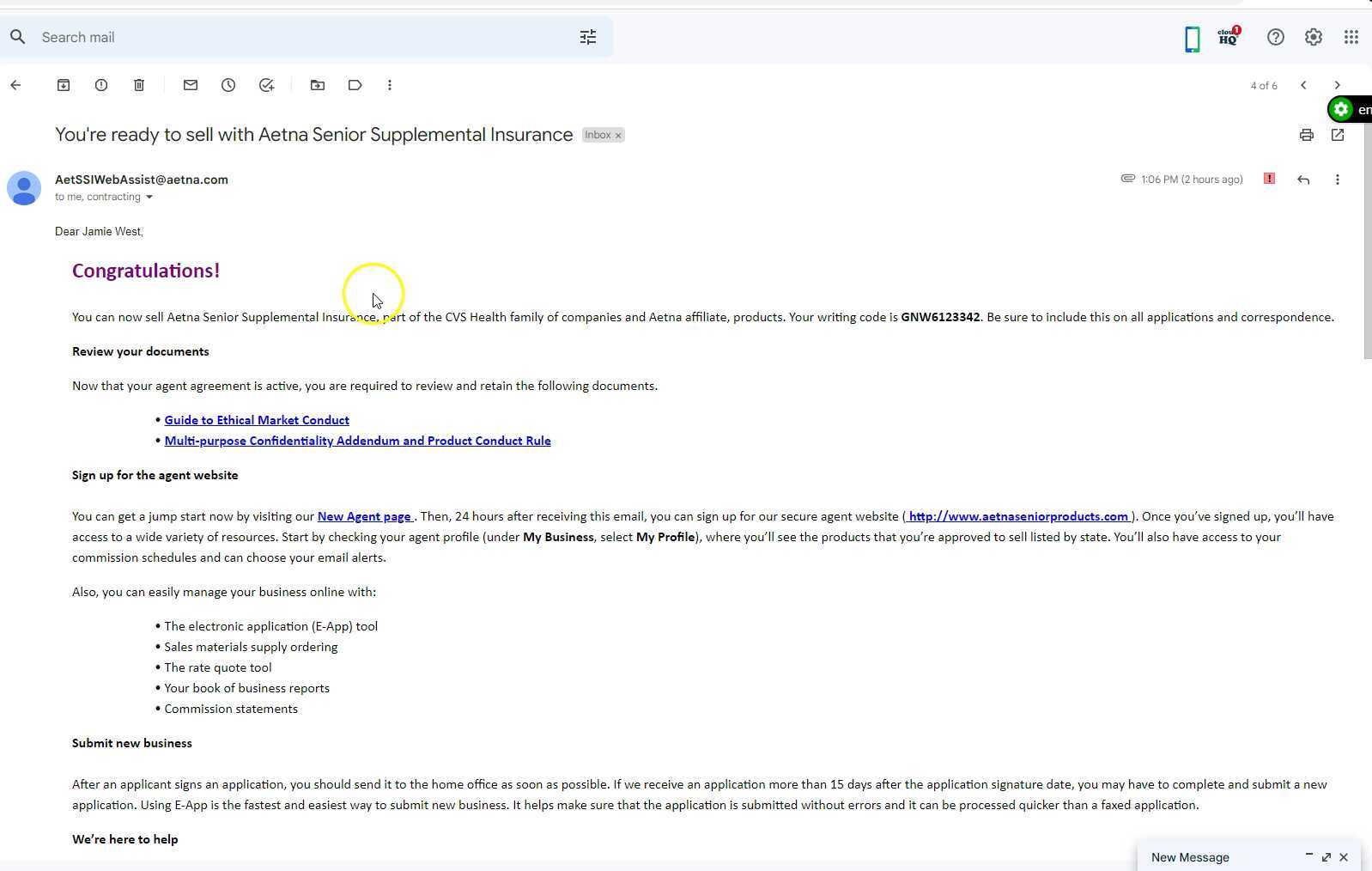Mark the email as unread
The image size is (1372, 871).
click(191, 85)
